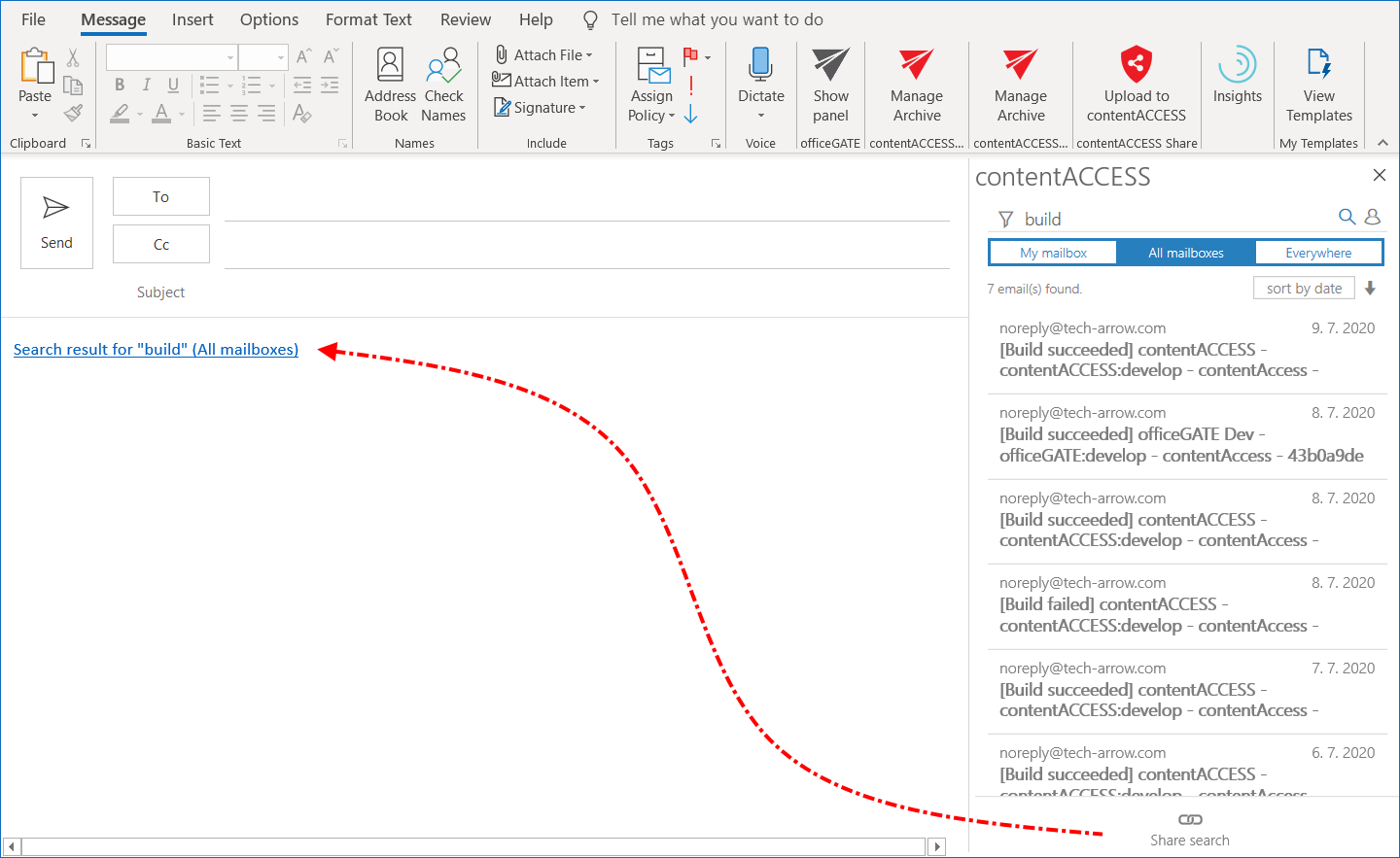Open the sort by date dropdown
Viewport: 1400px width, 858px height.
1304,289
